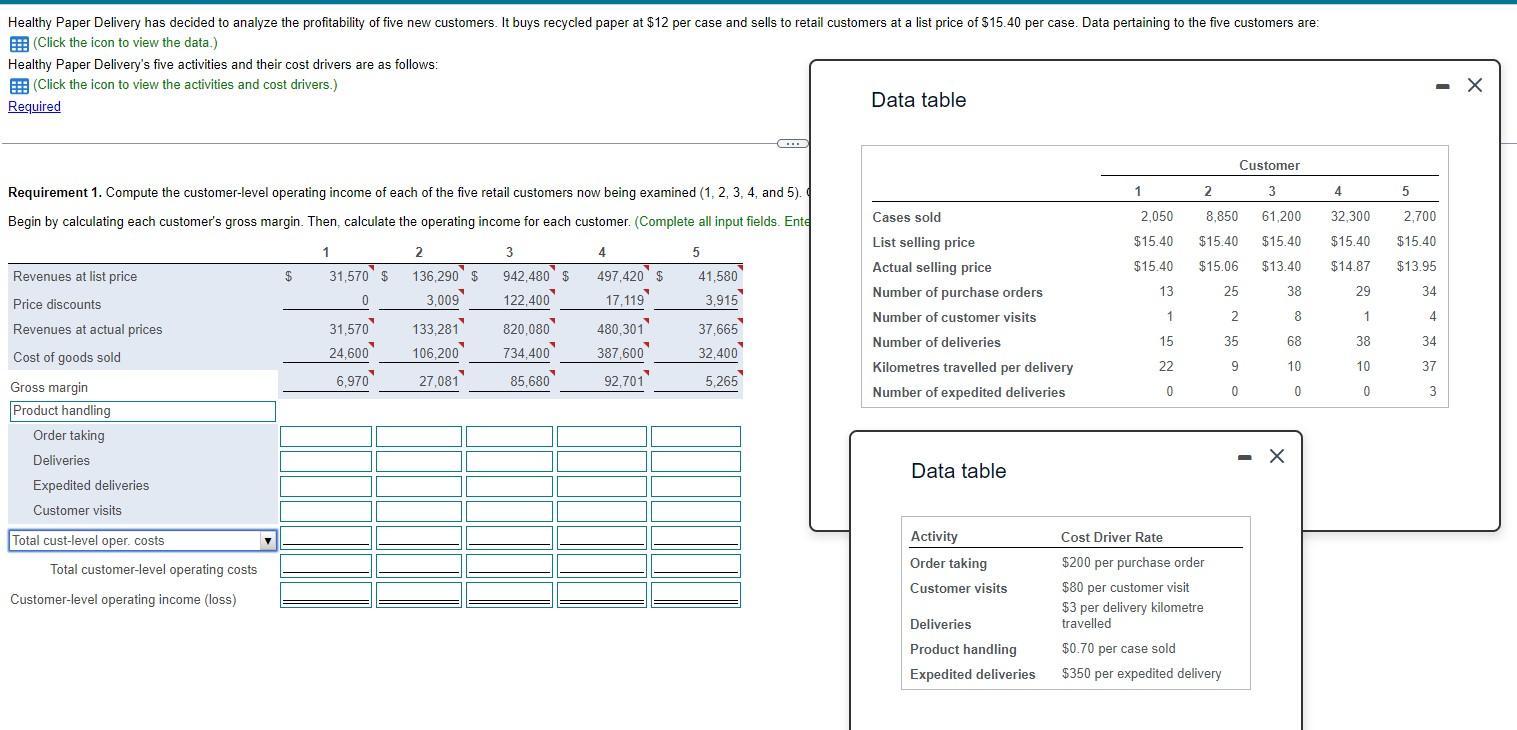The width and height of the screenshot is (1517, 730).
Task: Click Expedited deliveries input for customer 2
Action: point(417,485)
